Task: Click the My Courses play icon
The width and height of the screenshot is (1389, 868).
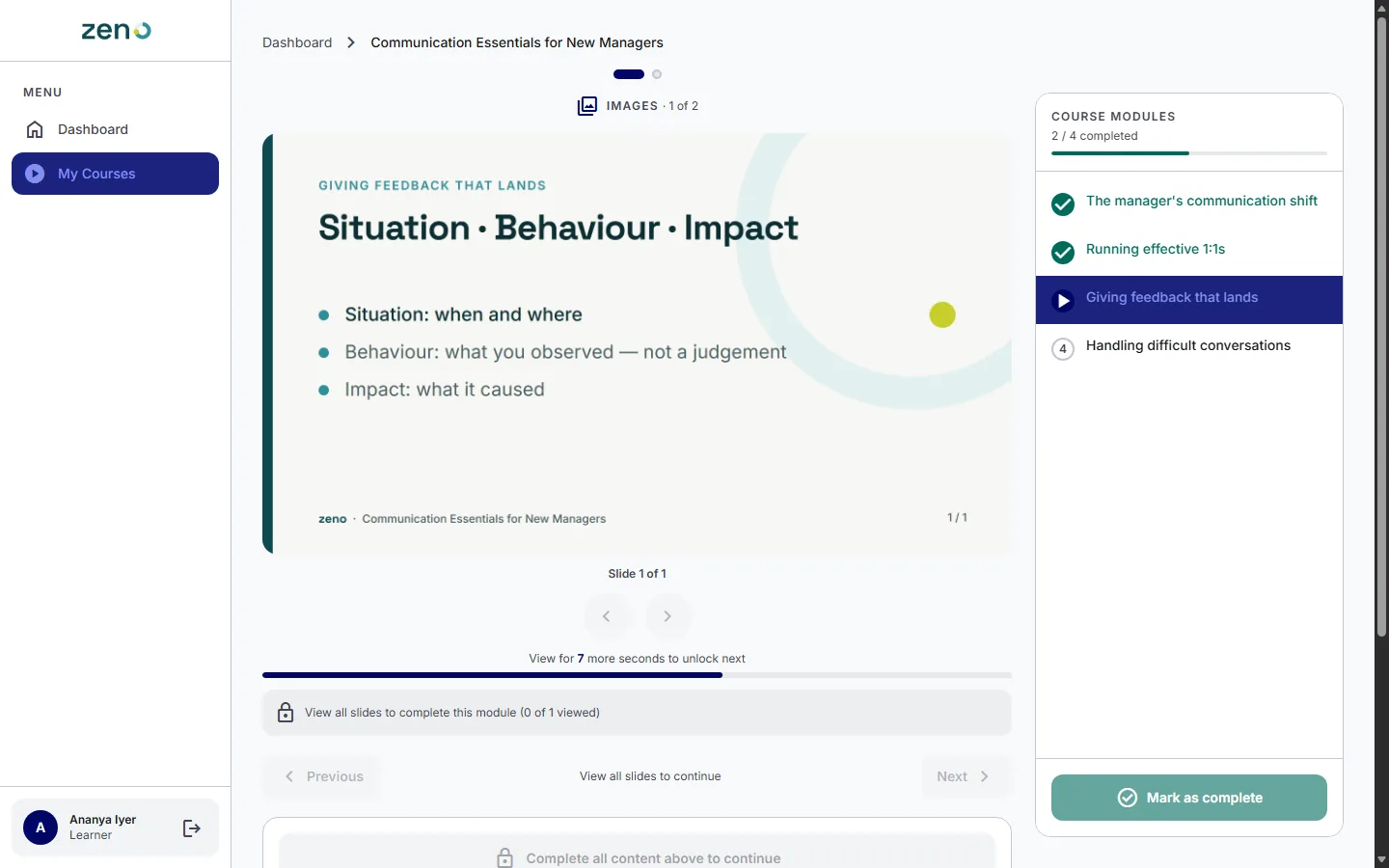Action: pos(35,174)
